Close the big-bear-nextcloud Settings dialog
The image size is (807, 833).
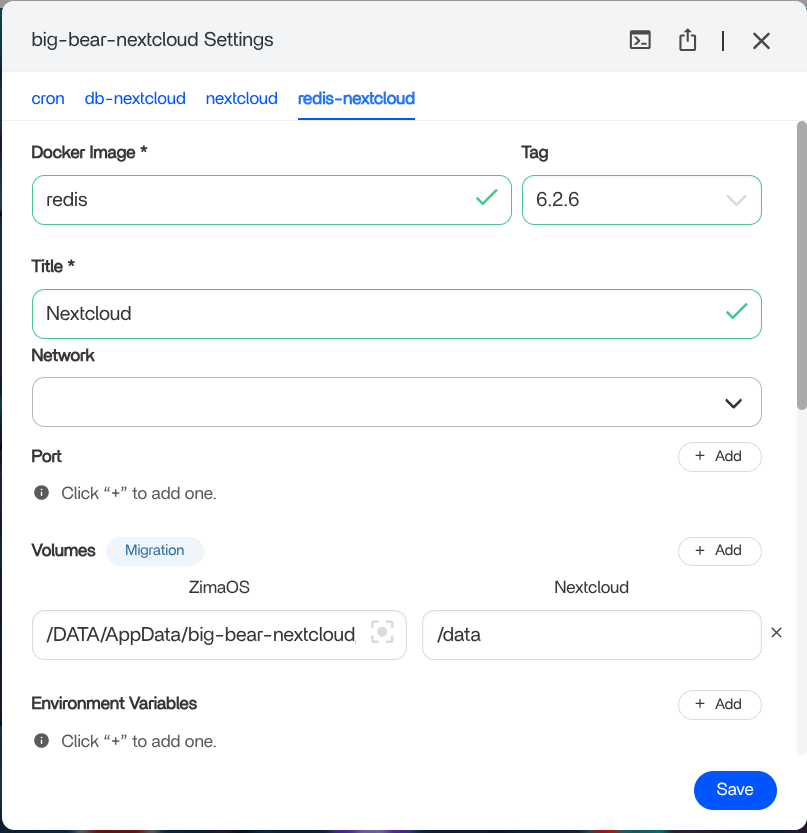click(761, 40)
